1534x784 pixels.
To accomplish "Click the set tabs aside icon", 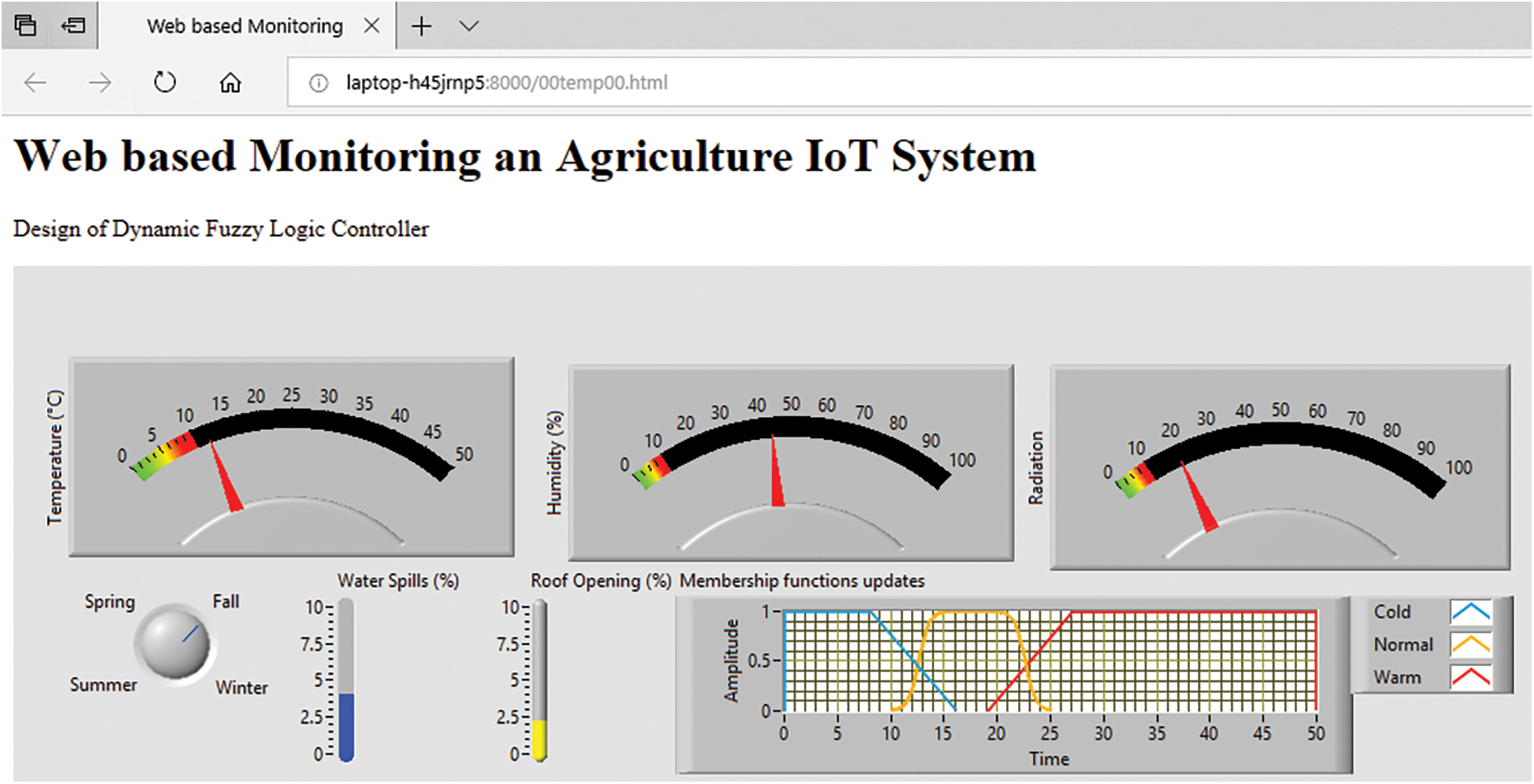I will 73,26.
